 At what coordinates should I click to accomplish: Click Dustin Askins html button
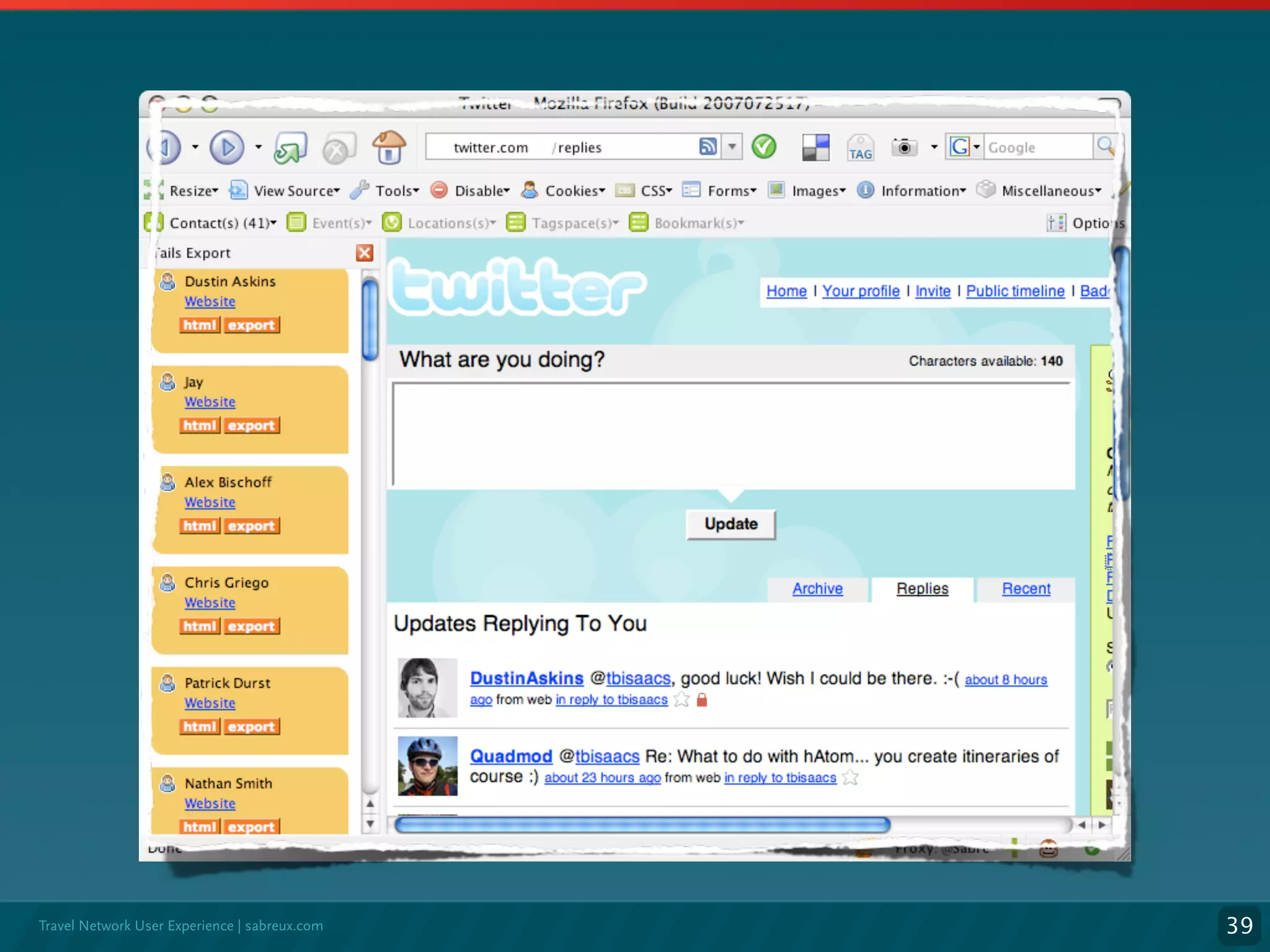tap(199, 325)
